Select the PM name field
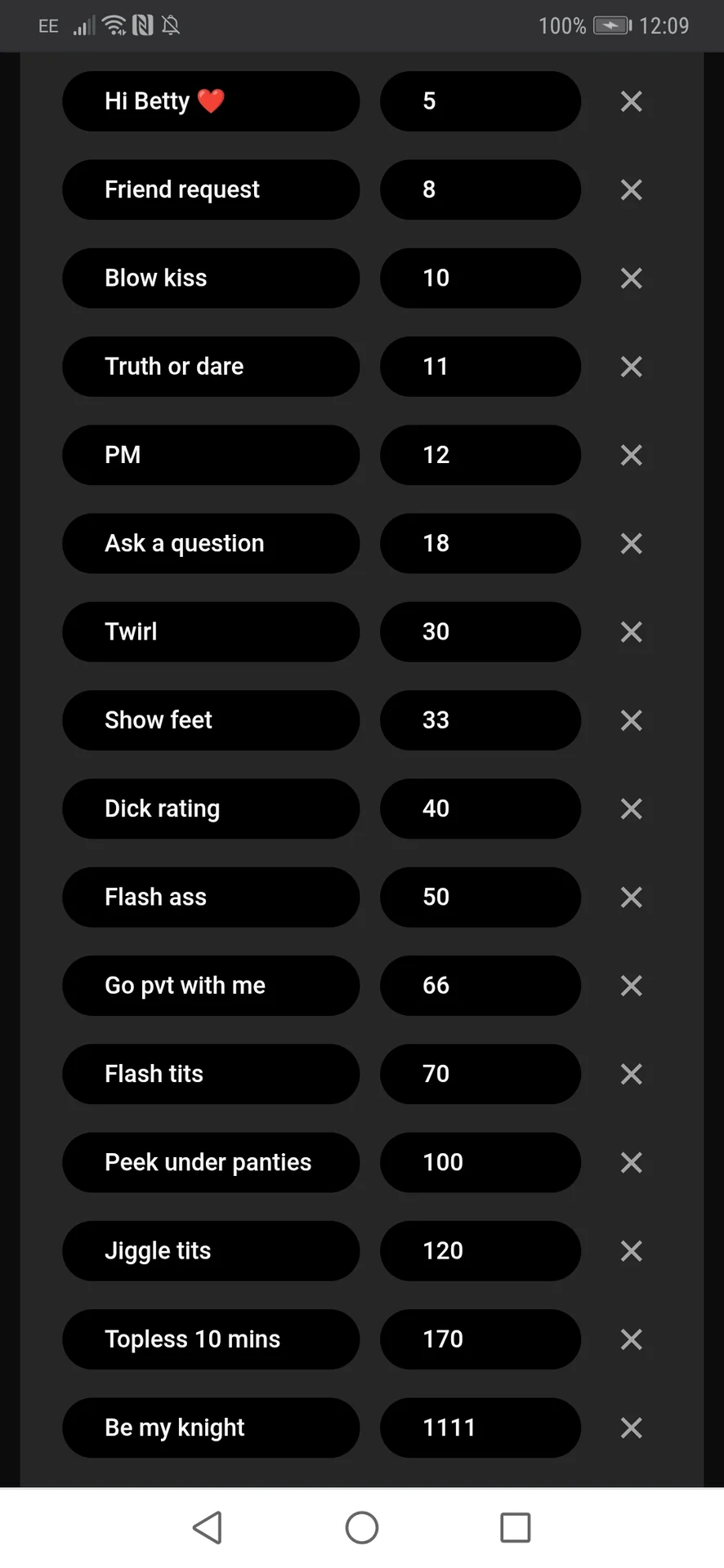 click(211, 455)
